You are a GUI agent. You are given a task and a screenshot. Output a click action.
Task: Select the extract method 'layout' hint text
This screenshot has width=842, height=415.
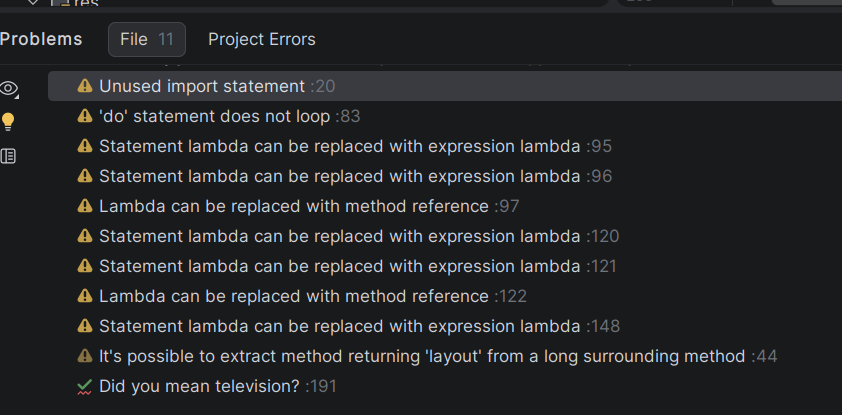click(422, 357)
